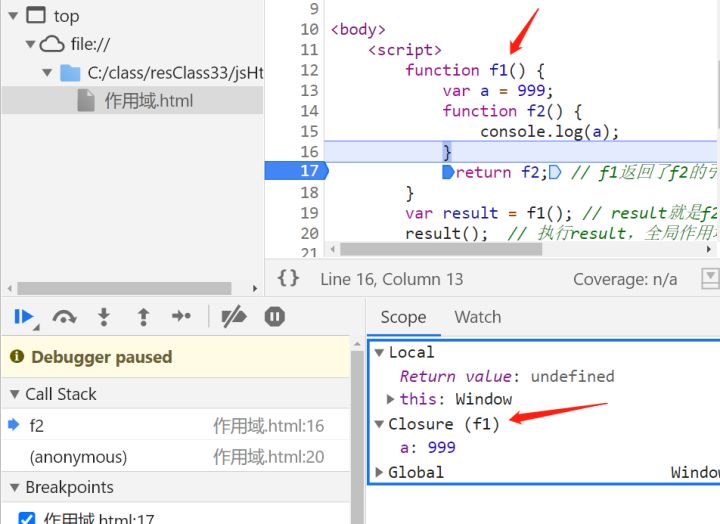Click the inline breakpoint marker after f2;
This screenshot has width=720, height=524.
(x=555, y=172)
